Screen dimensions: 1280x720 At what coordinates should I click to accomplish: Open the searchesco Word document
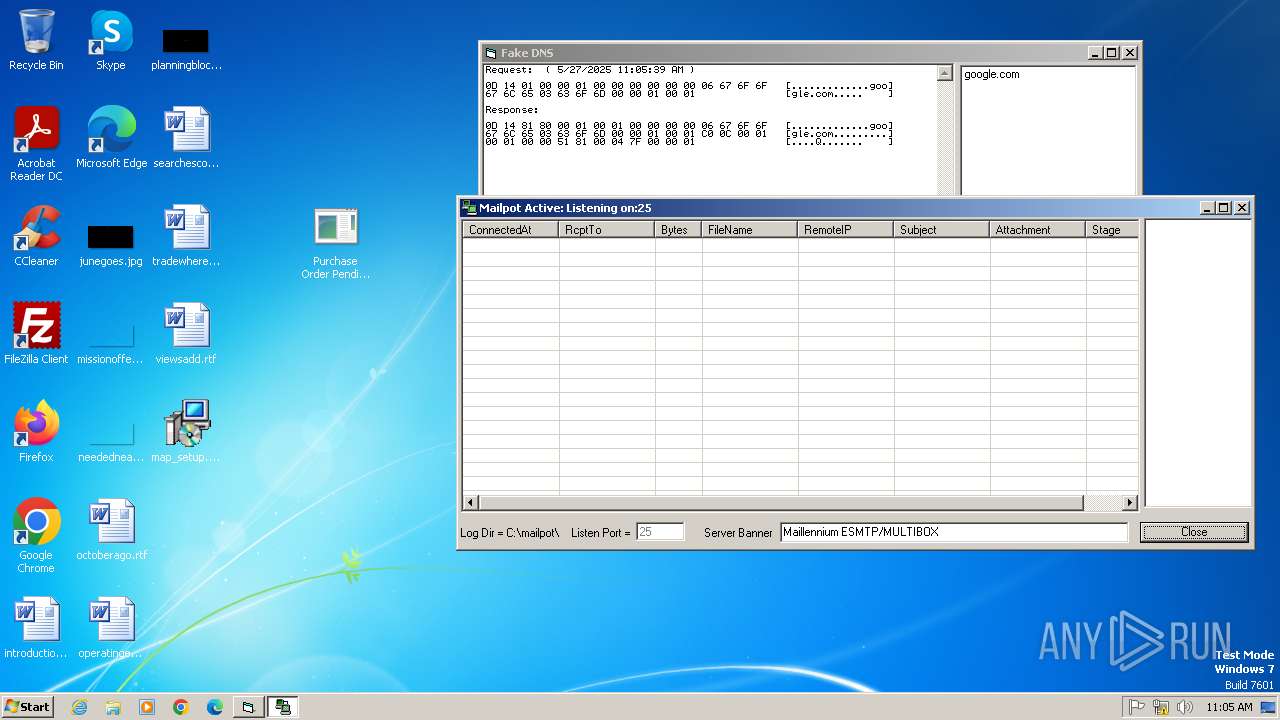[186, 137]
